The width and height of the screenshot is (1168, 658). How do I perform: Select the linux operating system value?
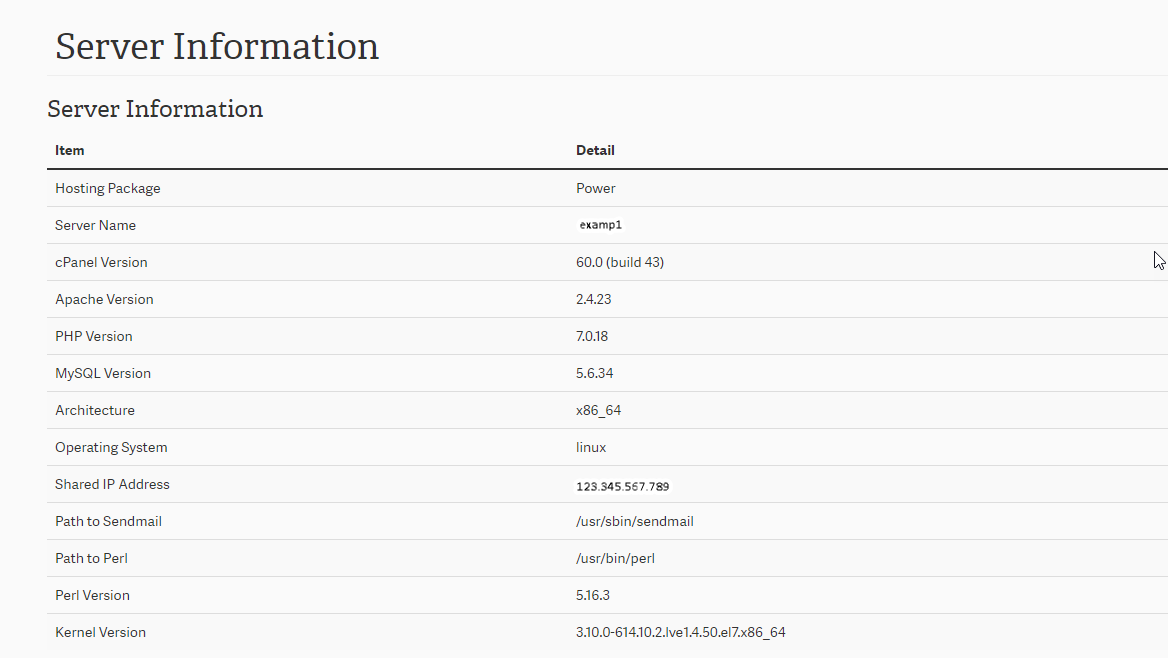tap(591, 448)
